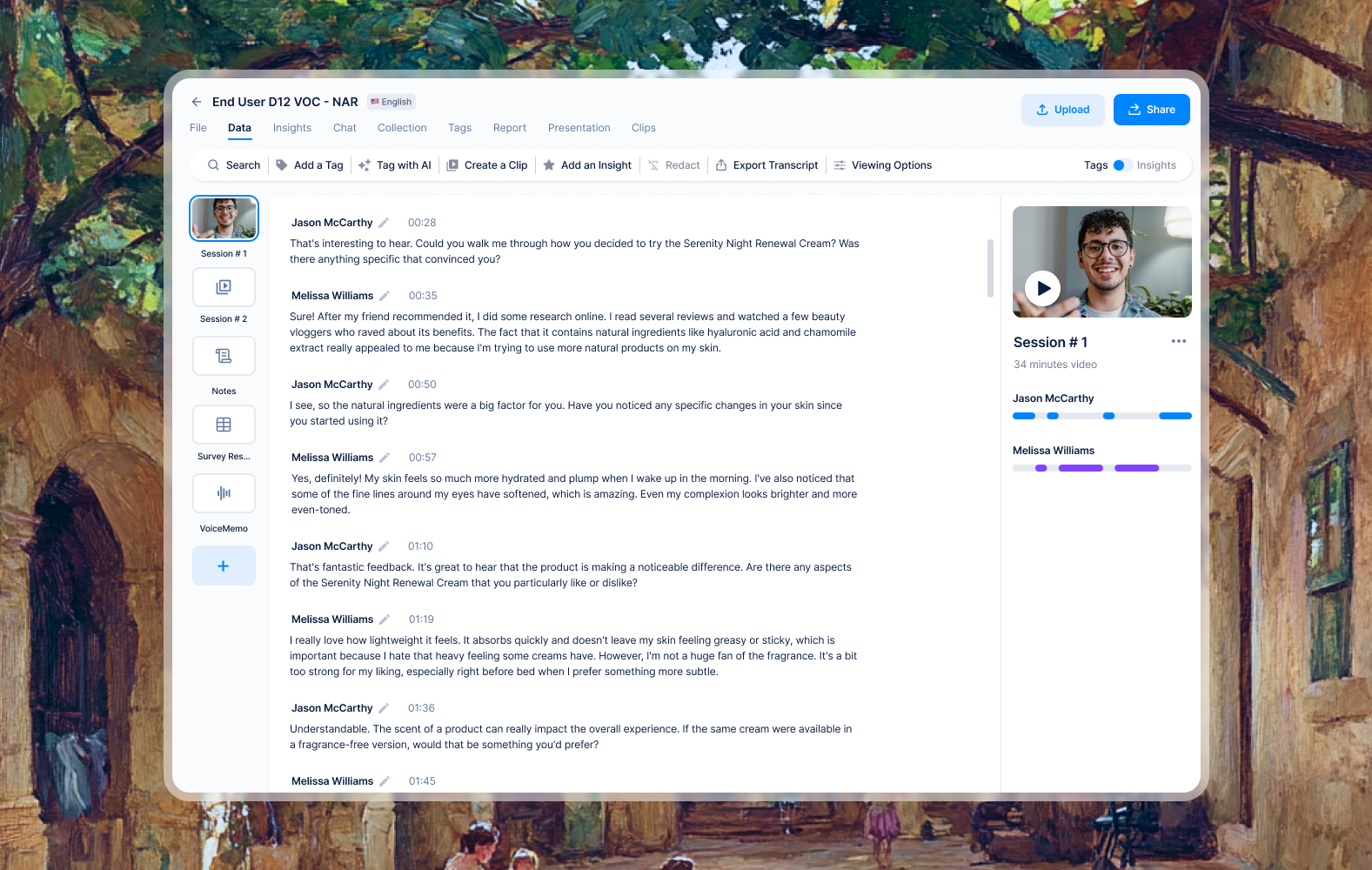
Task: Click Add a Tag tool
Action: (x=310, y=165)
